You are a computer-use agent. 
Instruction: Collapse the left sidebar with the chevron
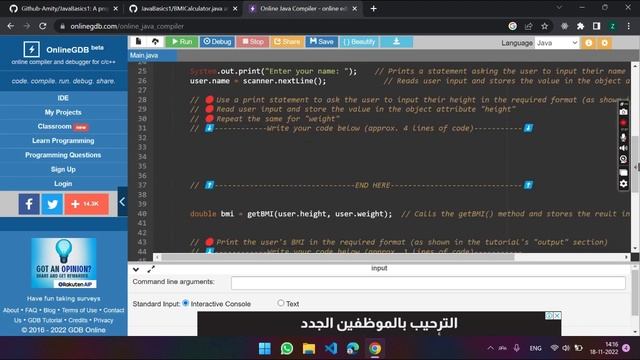(x=122, y=202)
